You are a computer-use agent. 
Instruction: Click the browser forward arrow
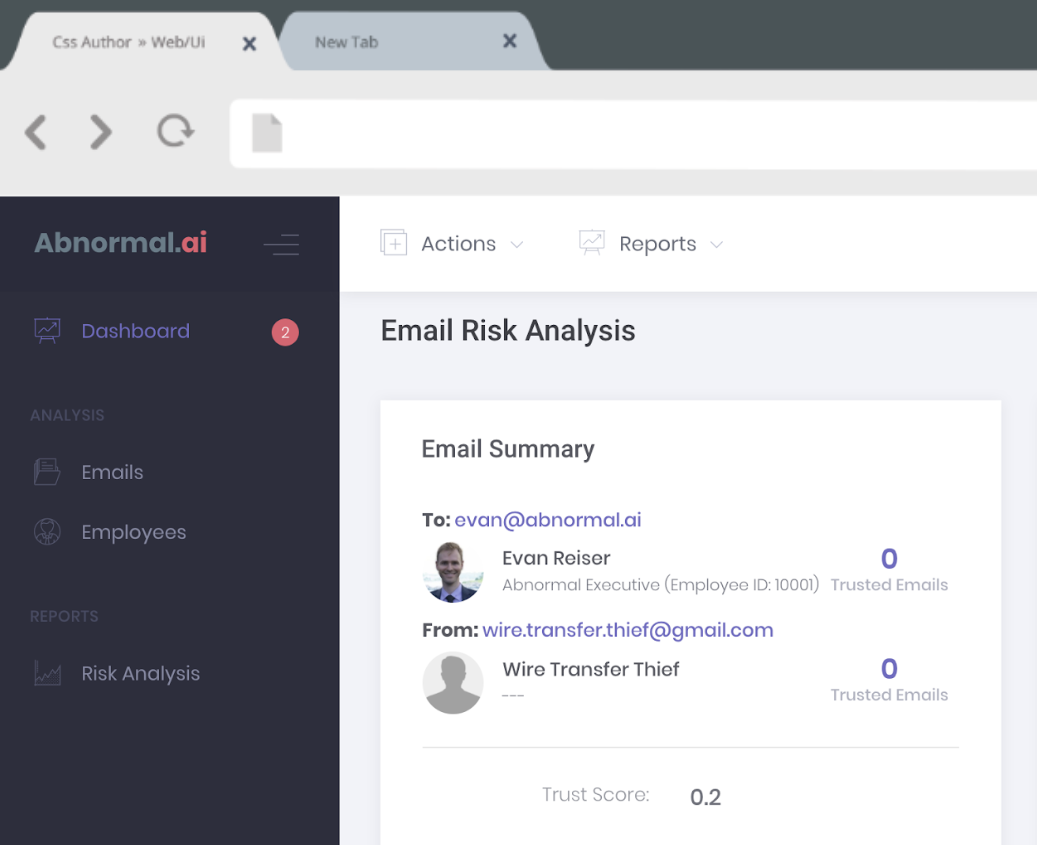click(101, 132)
